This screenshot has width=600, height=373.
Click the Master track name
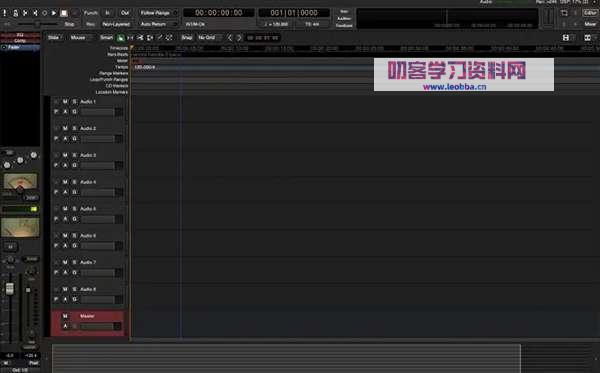(87, 316)
